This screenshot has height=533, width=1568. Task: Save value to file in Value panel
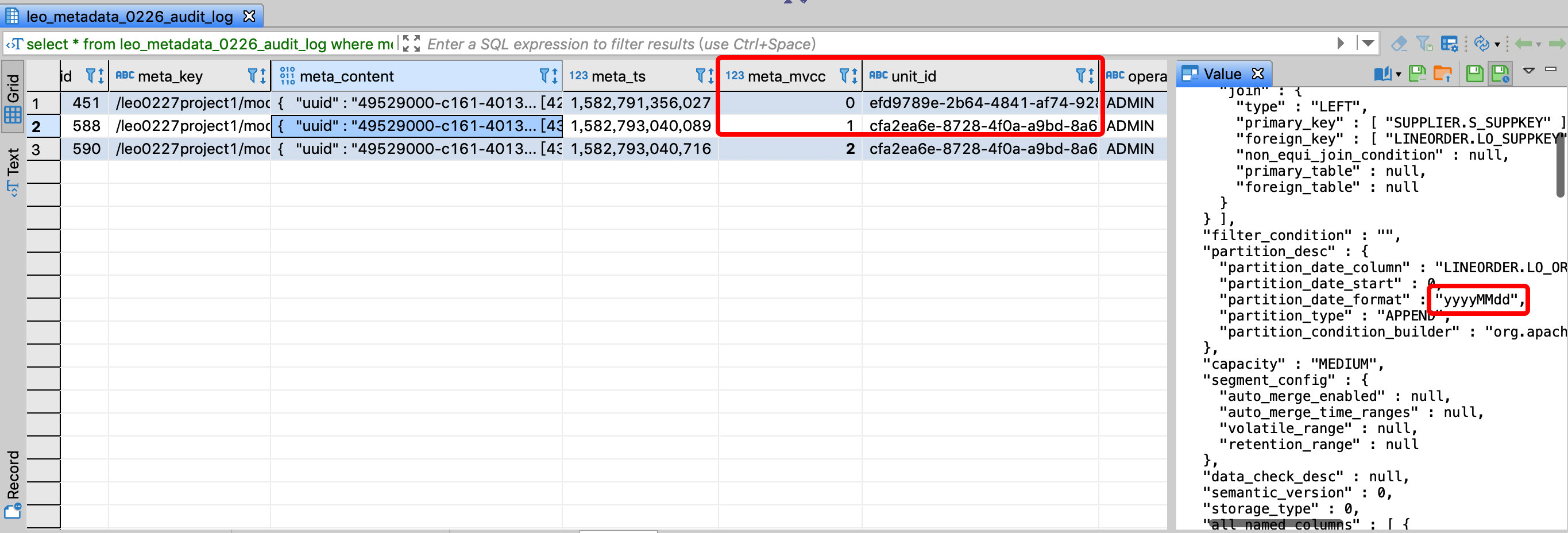click(1417, 74)
